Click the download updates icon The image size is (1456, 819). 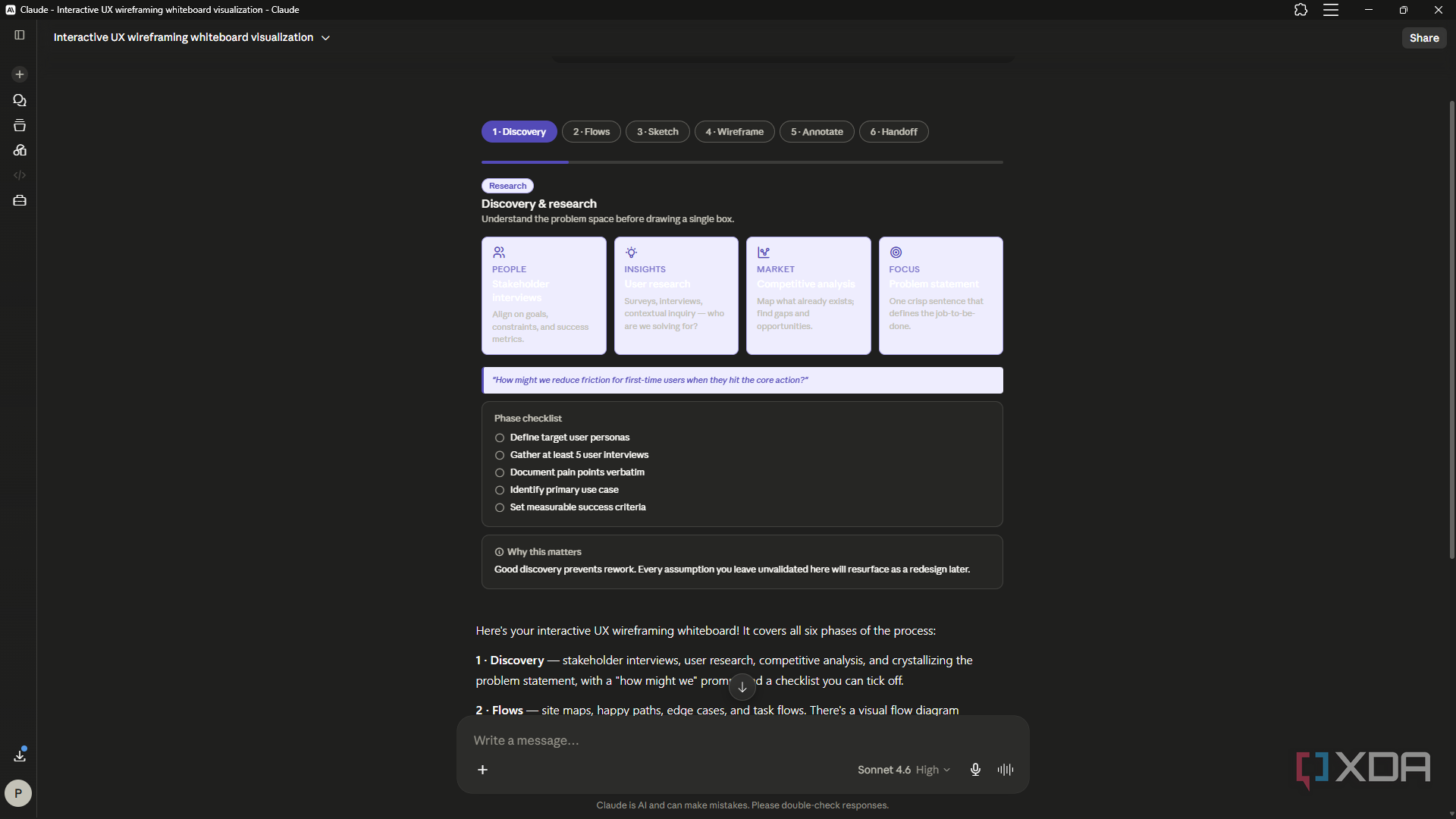tap(20, 755)
